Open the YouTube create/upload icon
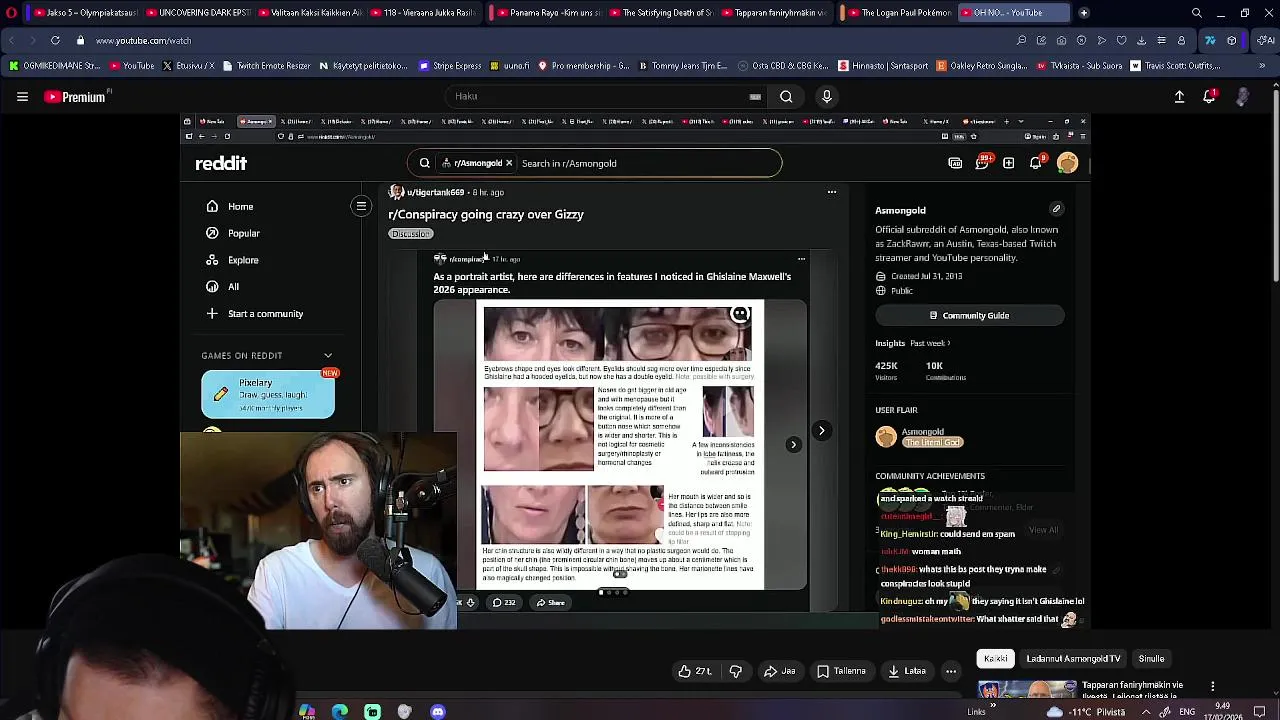1280x720 pixels. coord(1179,97)
